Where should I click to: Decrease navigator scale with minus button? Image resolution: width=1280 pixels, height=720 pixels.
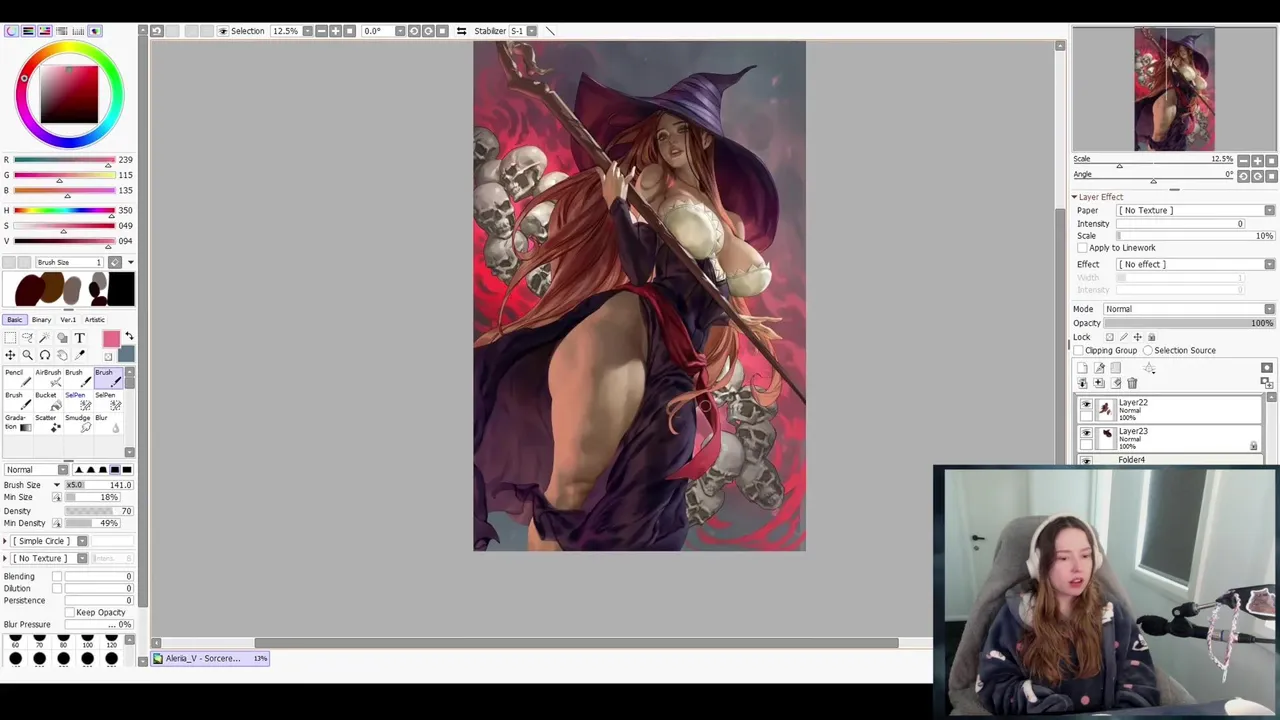1243,161
